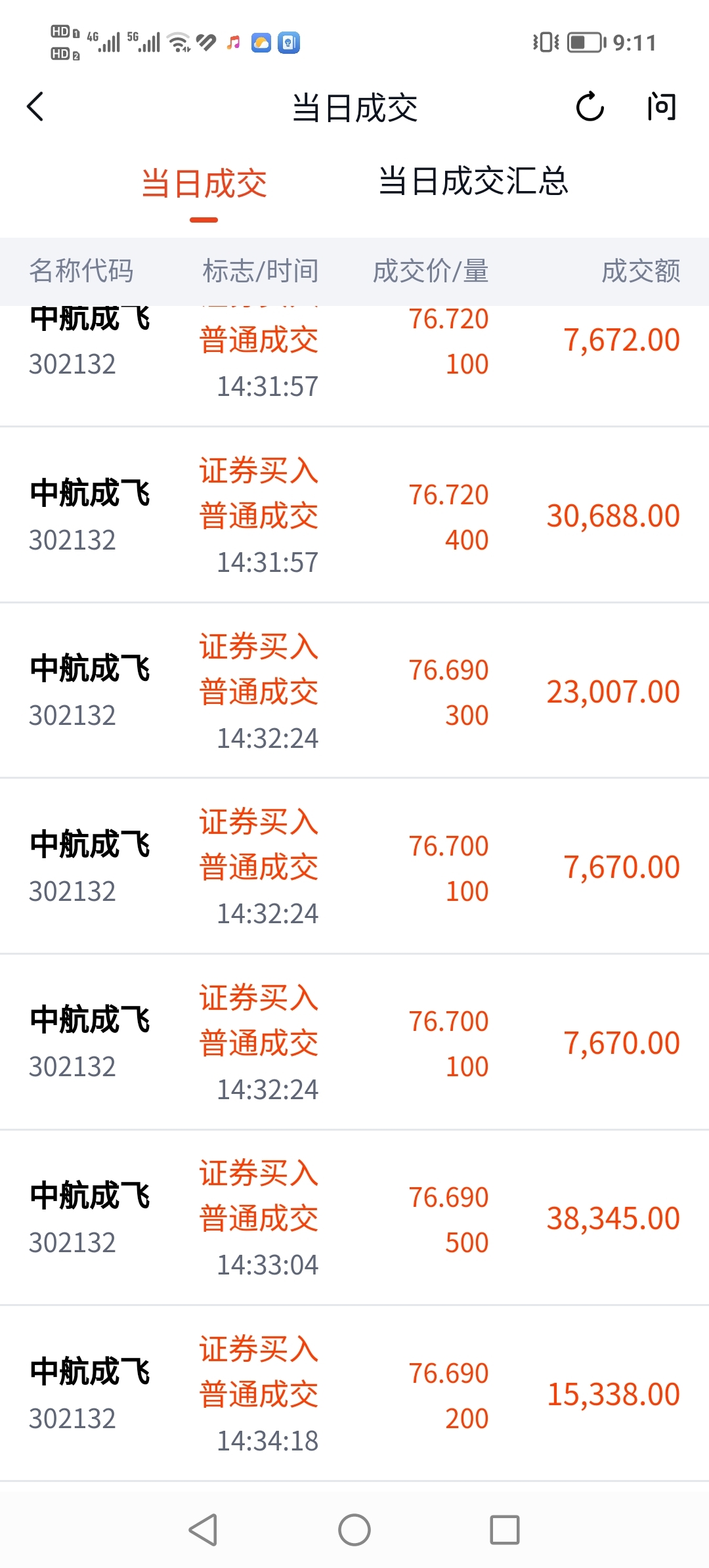Switch to 当日成交汇总 tab

tap(473, 182)
